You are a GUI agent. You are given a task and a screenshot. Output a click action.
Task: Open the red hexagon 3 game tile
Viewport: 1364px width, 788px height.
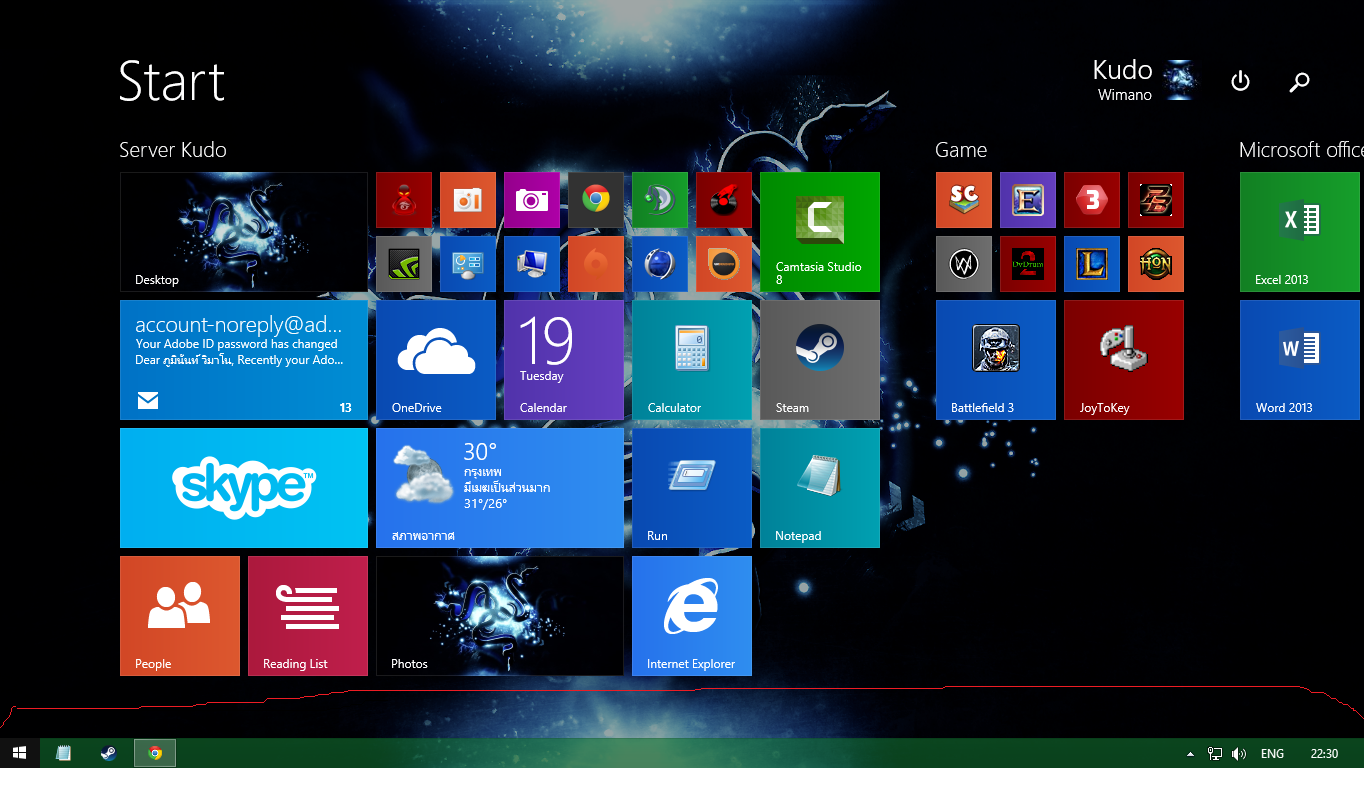1092,200
